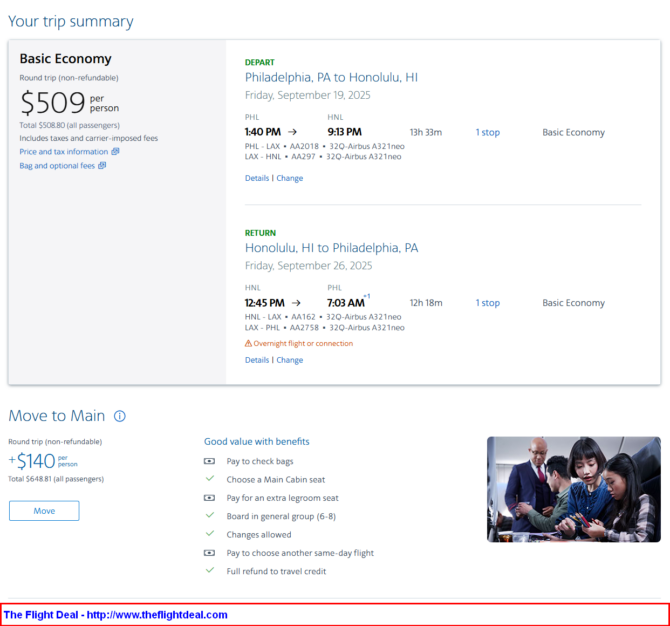Click the 13h 33m duration text
Screen dimensions: 670x626
426,132
